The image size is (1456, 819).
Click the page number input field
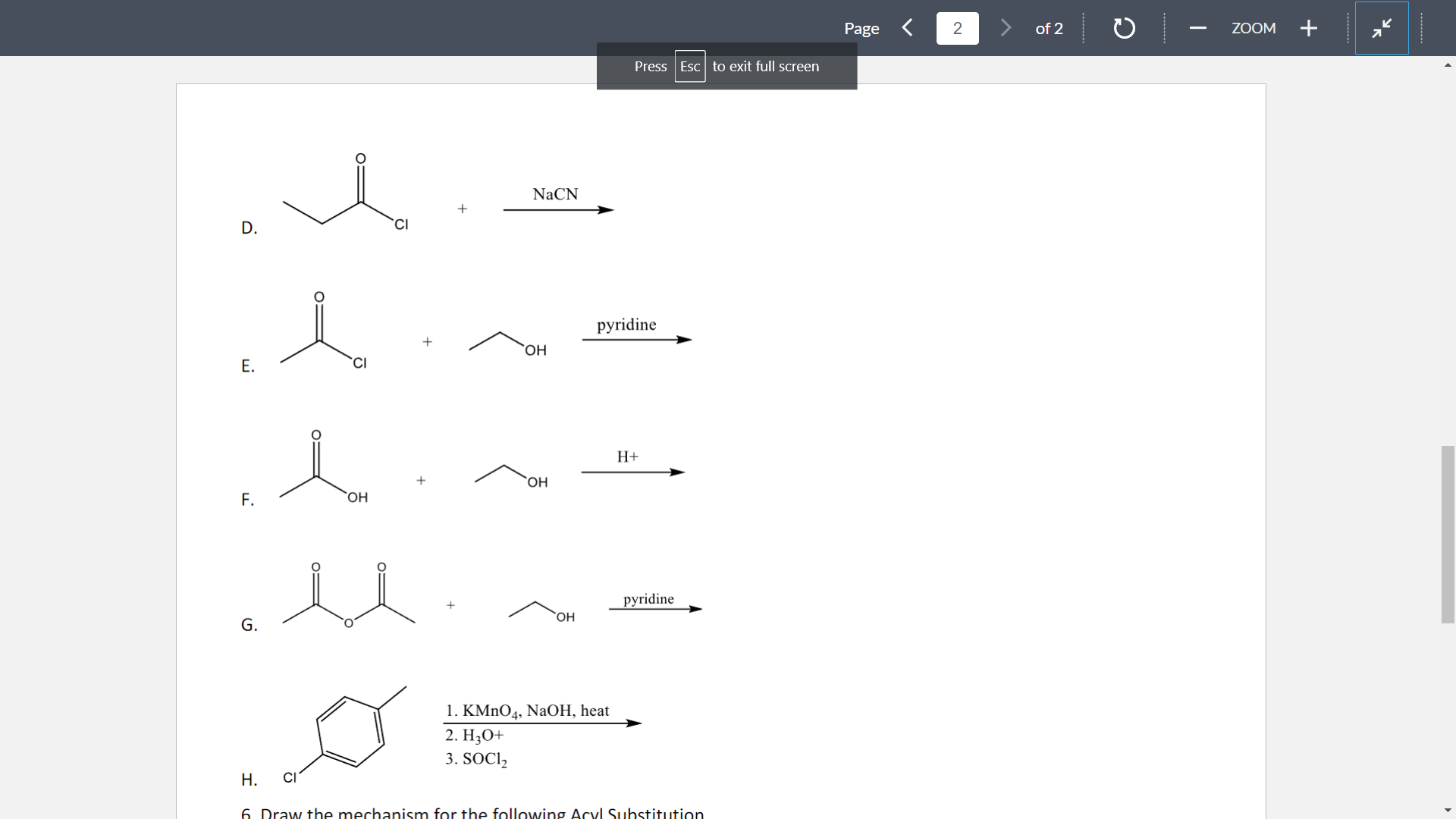click(x=957, y=28)
